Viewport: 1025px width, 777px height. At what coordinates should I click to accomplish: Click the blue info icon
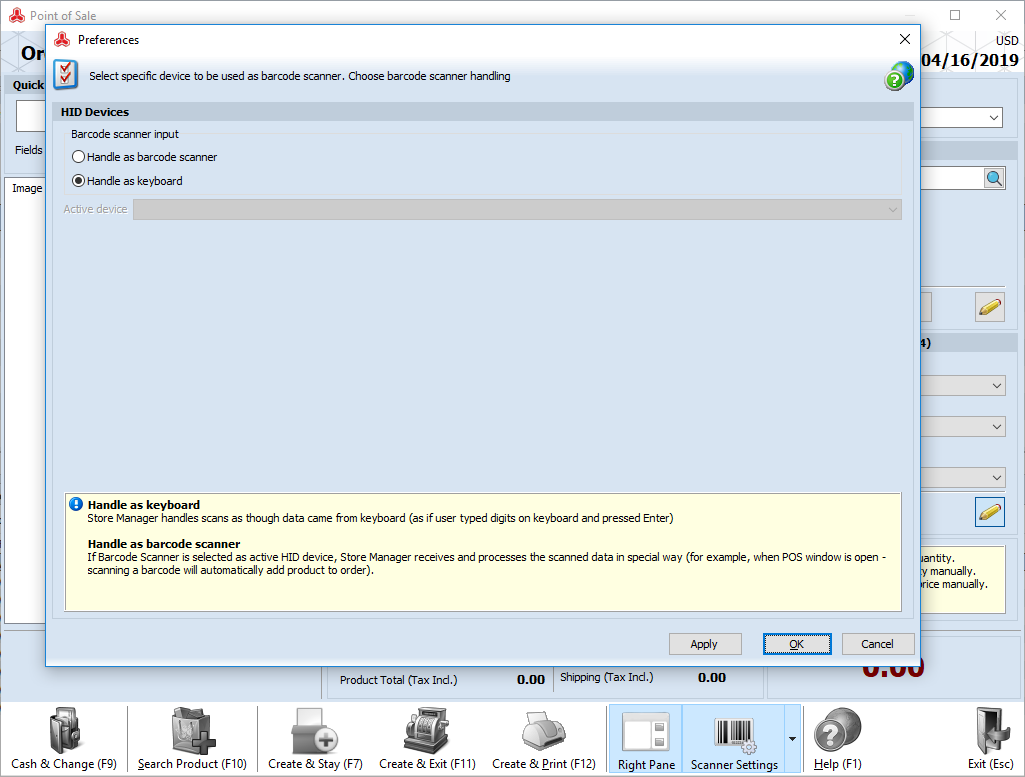pyautogui.click(x=76, y=504)
